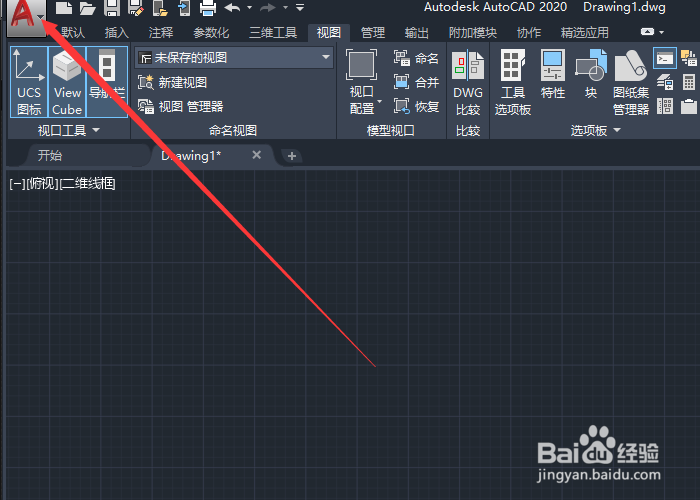This screenshot has height=500, width=700.
Task: Open the ribbon minimize options dropdown arrow
Action: coord(662,32)
